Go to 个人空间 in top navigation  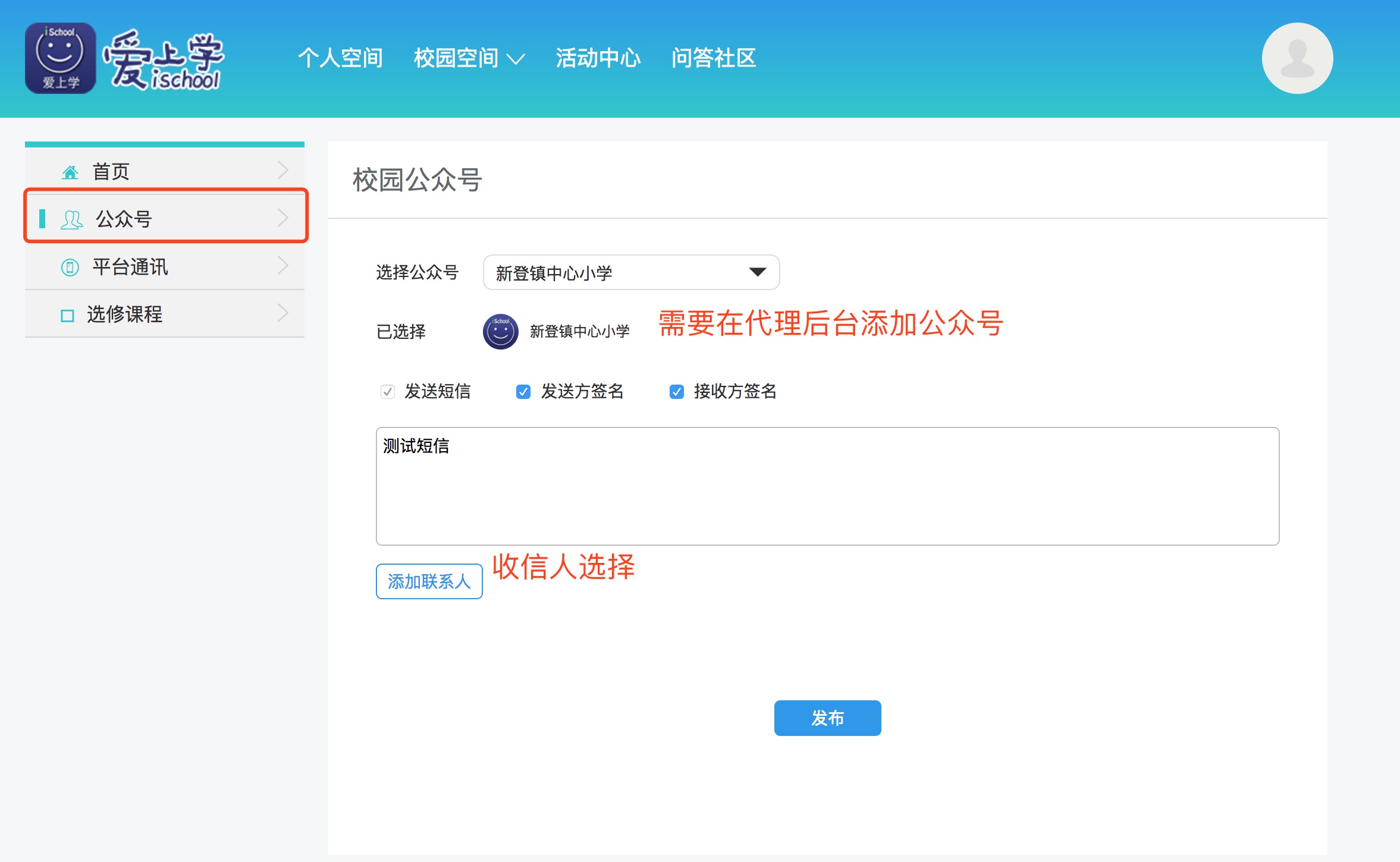point(340,58)
